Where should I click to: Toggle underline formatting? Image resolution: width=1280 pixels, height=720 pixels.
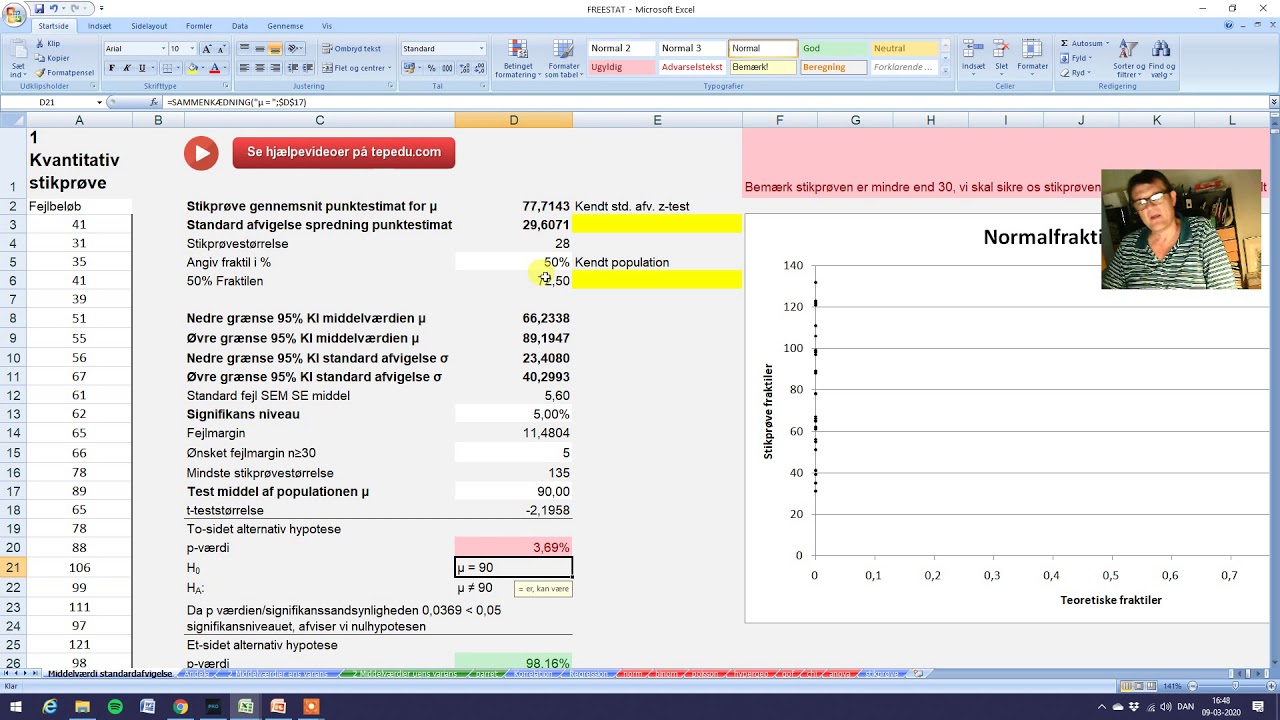(x=142, y=68)
